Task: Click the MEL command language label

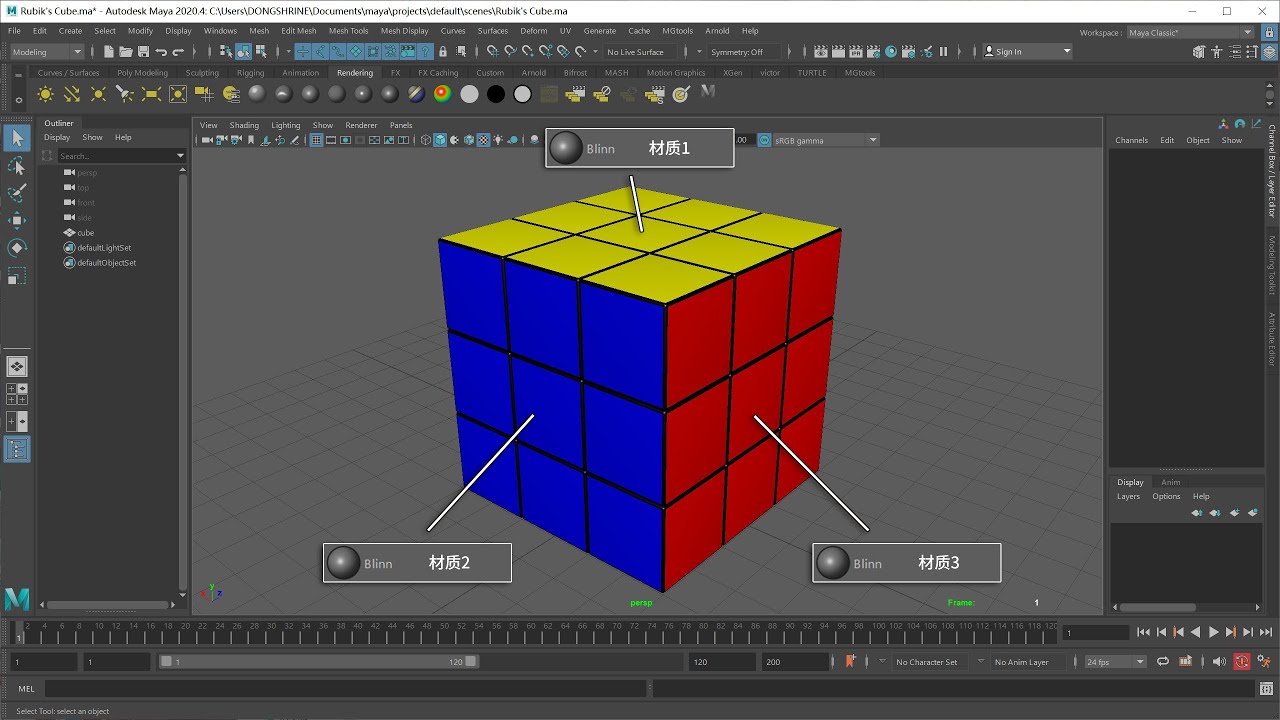Action: 26,688
